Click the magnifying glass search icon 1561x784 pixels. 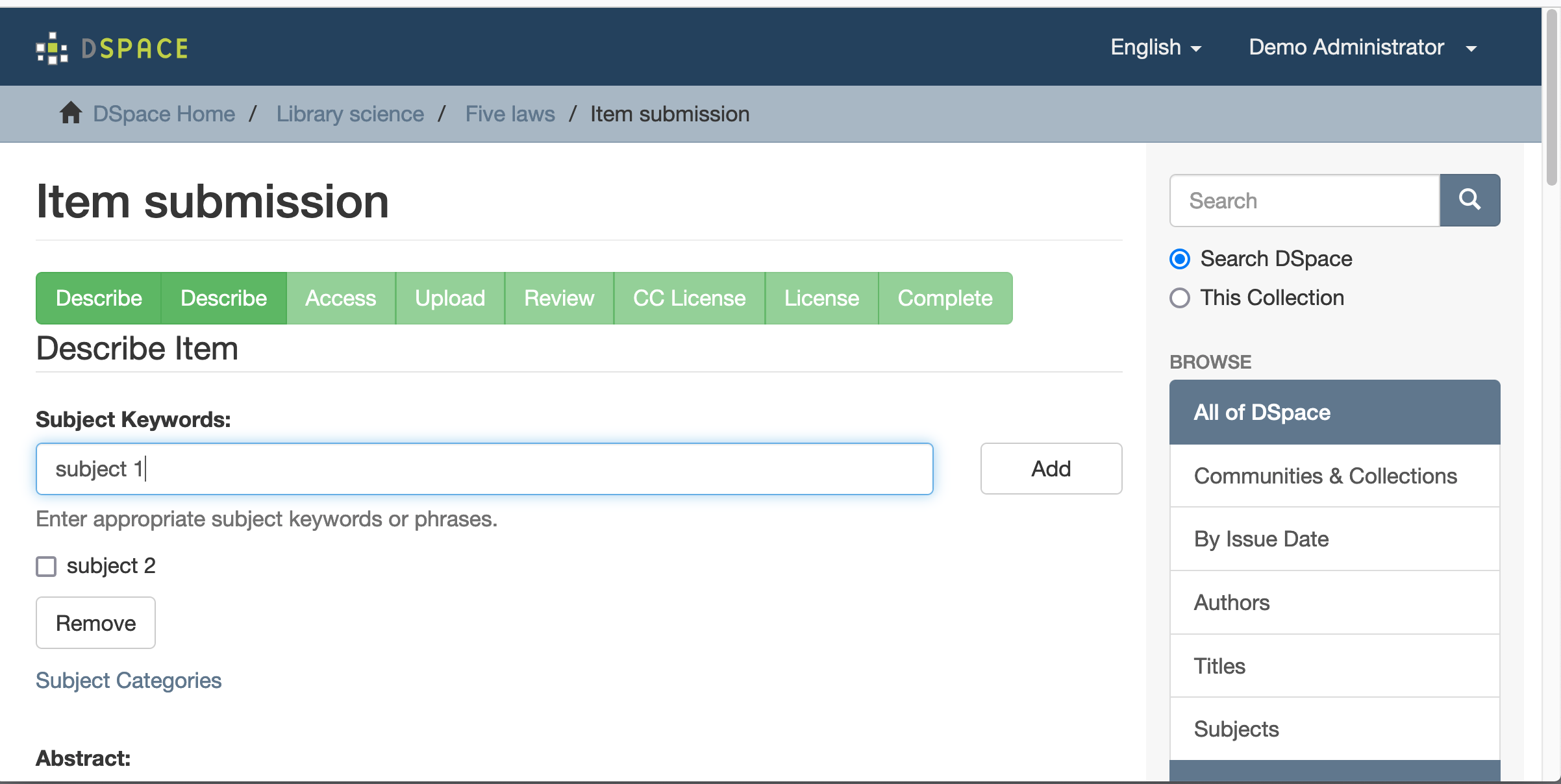(x=1469, y=200)
